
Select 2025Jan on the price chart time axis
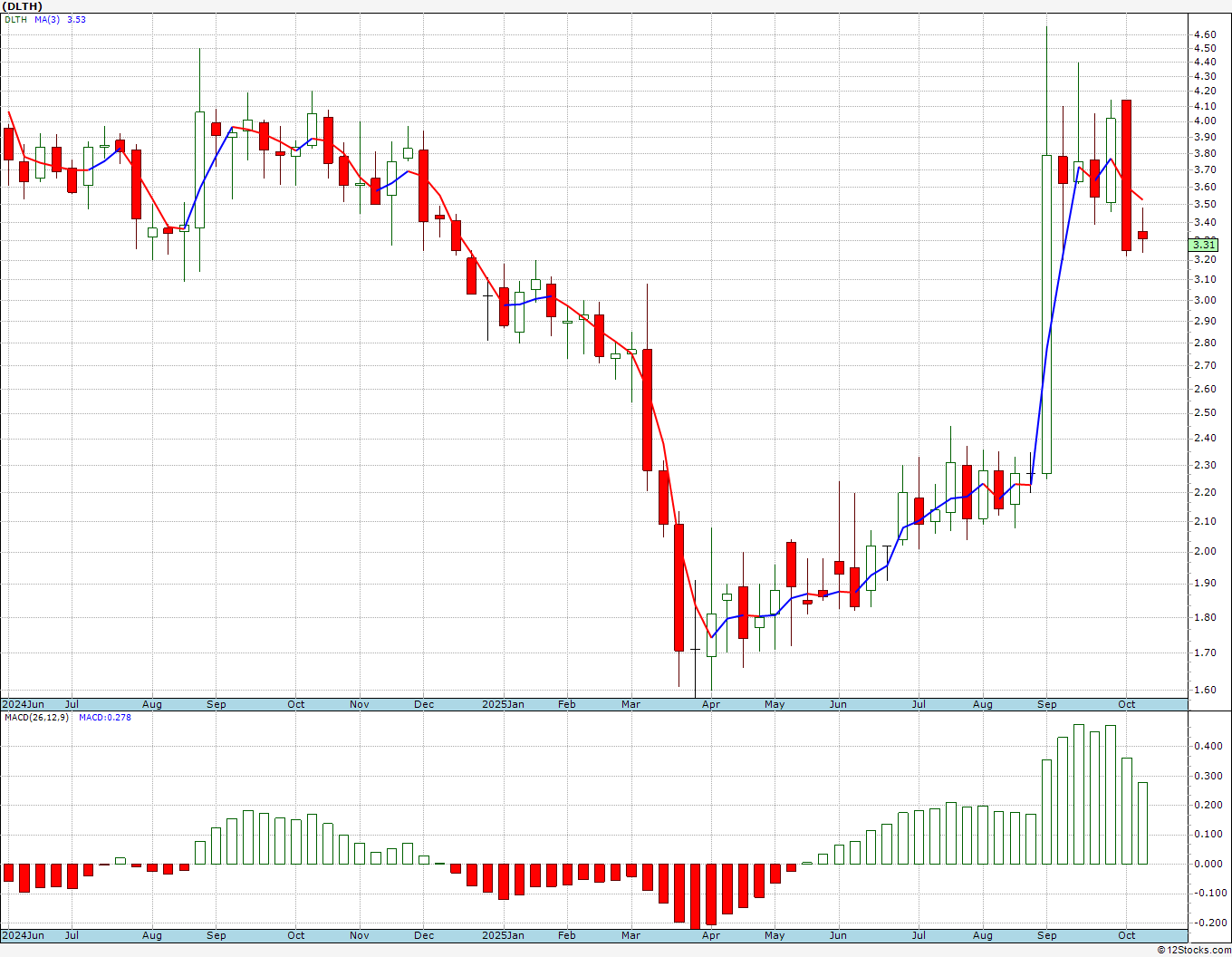tap(503, 704)
